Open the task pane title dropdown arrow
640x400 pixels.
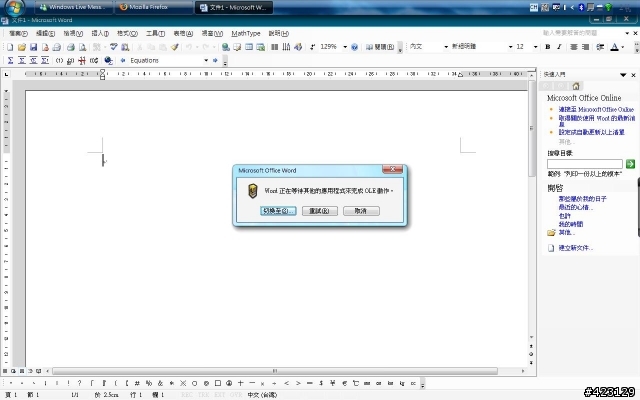tap(623, 75)
